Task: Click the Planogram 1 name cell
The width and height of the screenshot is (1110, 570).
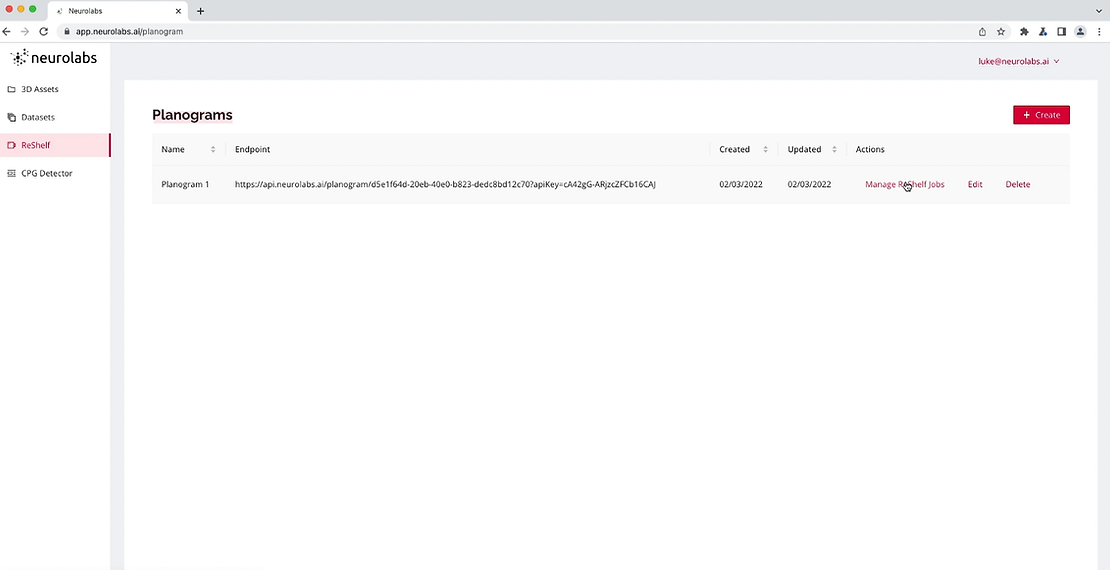Action: pos(185,184)
